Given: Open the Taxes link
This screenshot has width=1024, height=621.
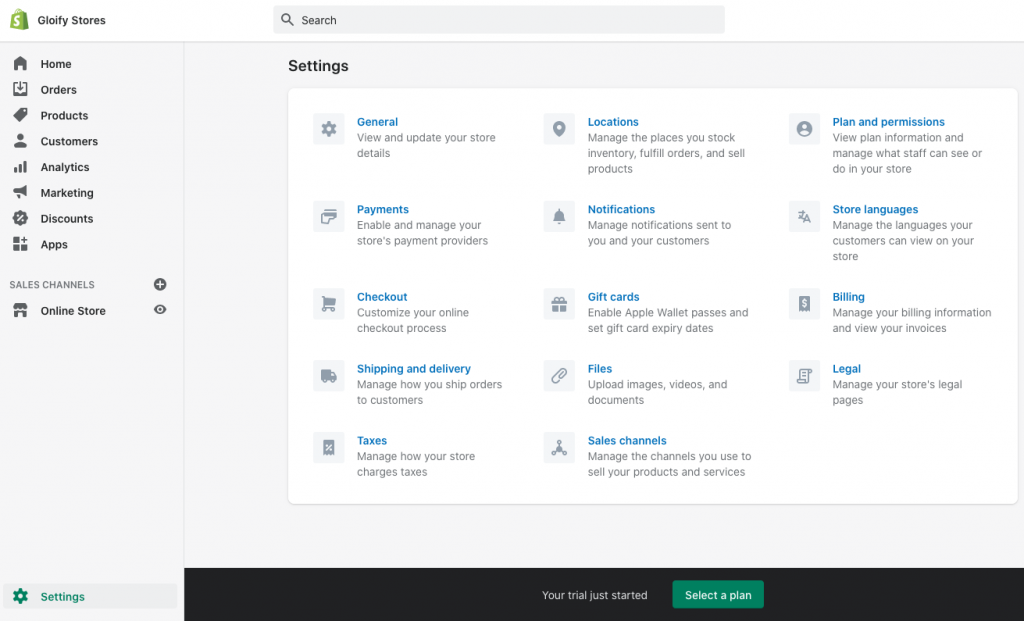Looking at the screenshot, I should click(x=372, y=440).
